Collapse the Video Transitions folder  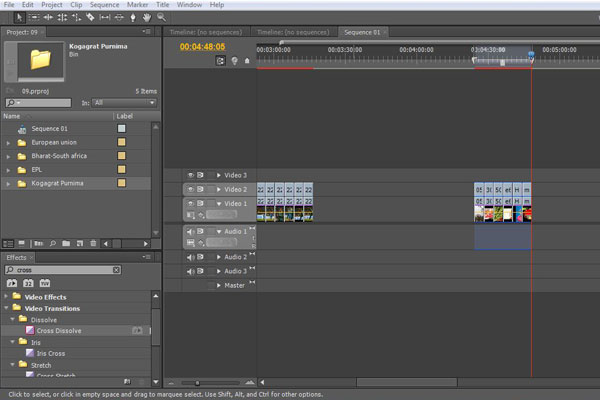tap(8, 308)
